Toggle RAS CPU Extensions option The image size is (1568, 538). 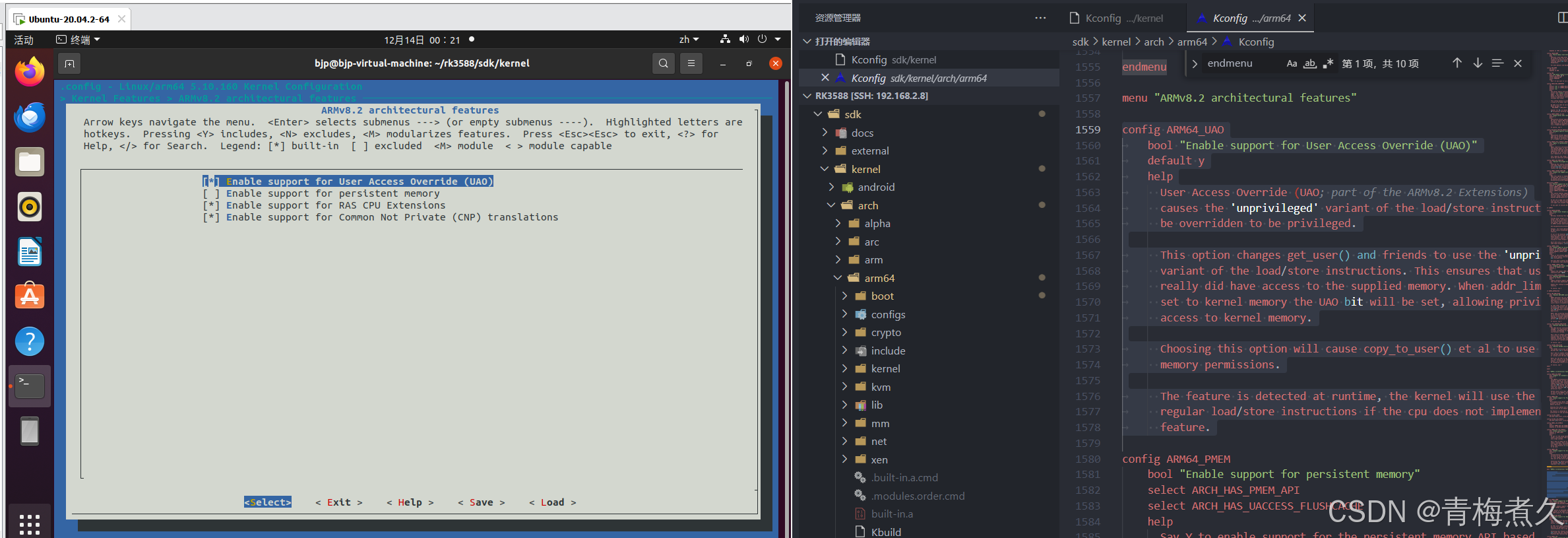click(324, 205)
